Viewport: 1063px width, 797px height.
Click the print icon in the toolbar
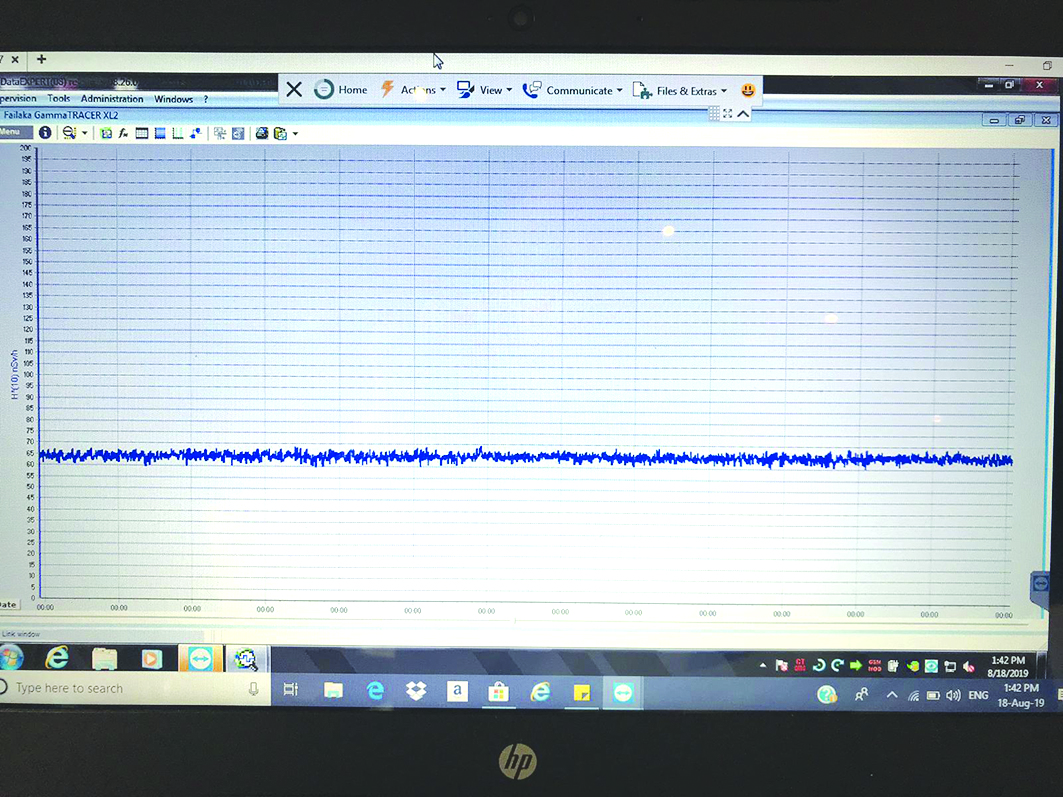(262, 133)
